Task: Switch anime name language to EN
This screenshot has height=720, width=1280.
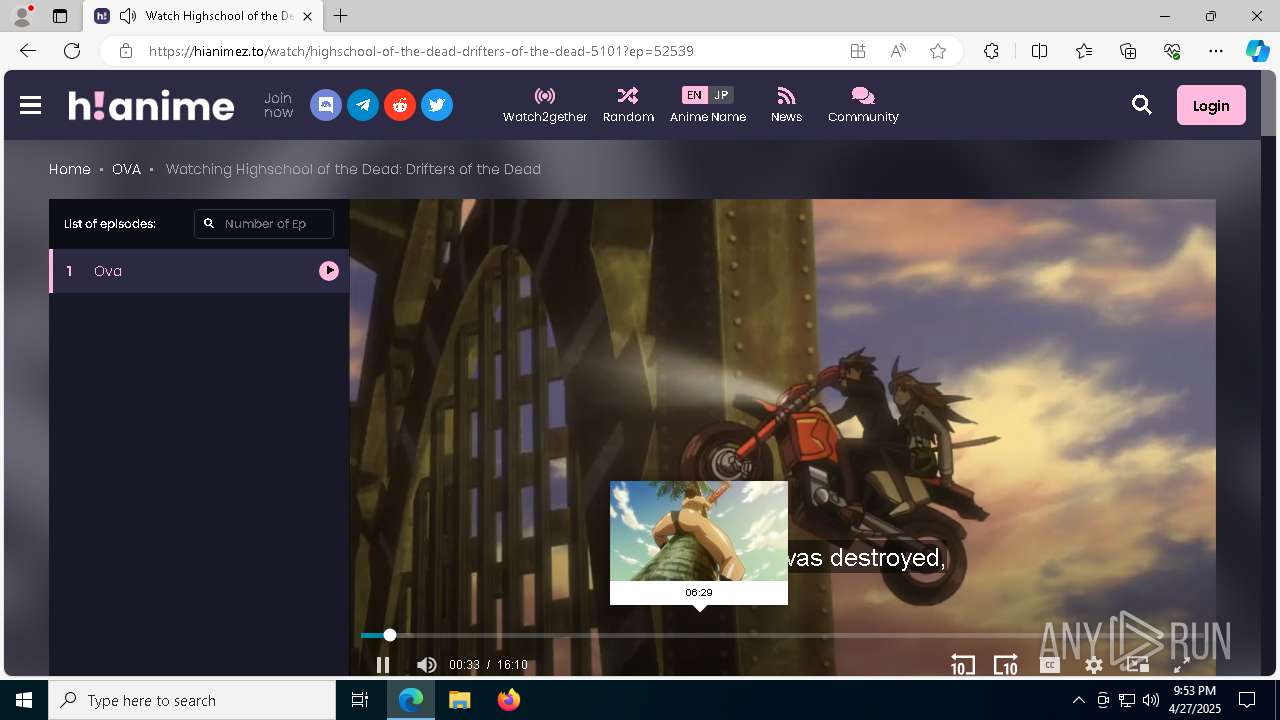Action: (694, 95)
